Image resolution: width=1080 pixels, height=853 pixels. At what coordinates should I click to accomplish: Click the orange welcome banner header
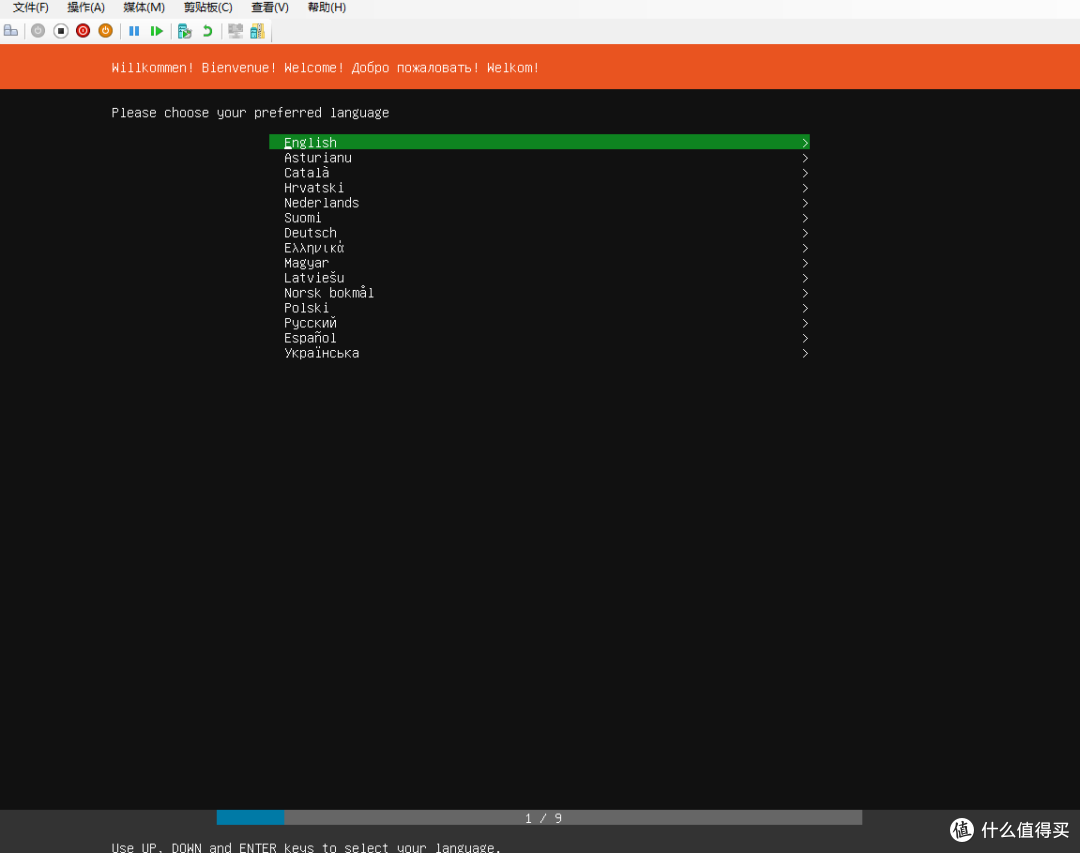(x=540, y=67)
